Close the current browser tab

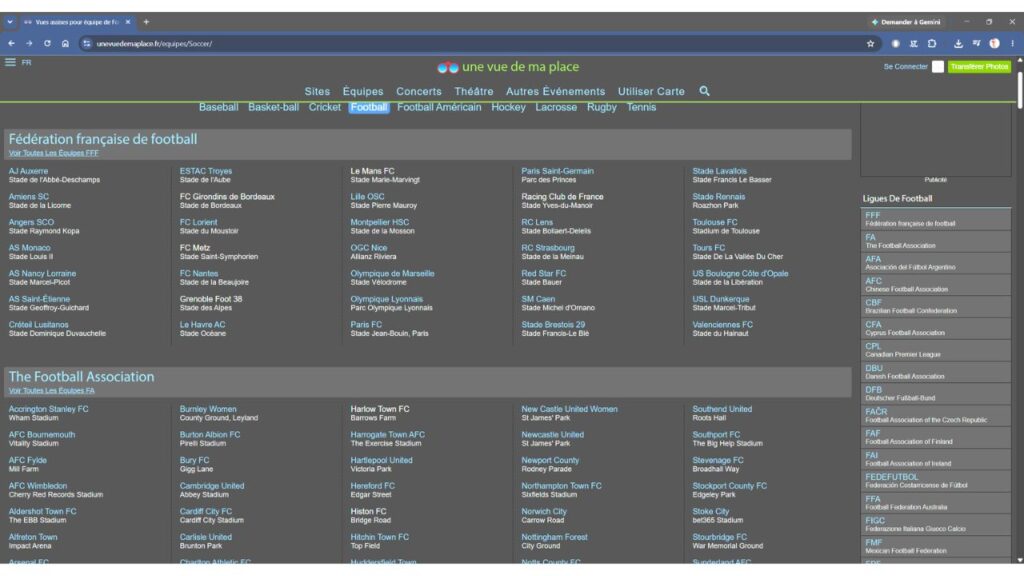128,22
